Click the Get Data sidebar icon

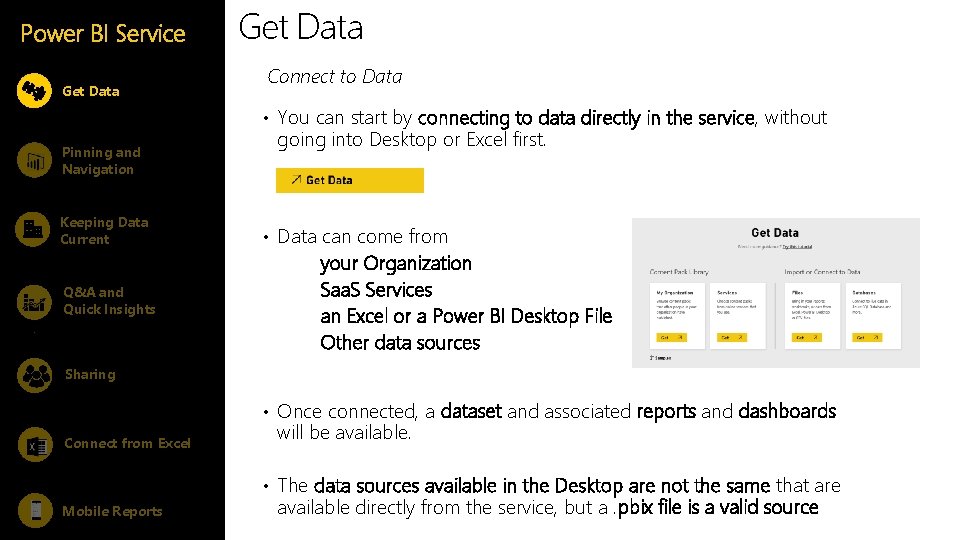coord(34,91)
